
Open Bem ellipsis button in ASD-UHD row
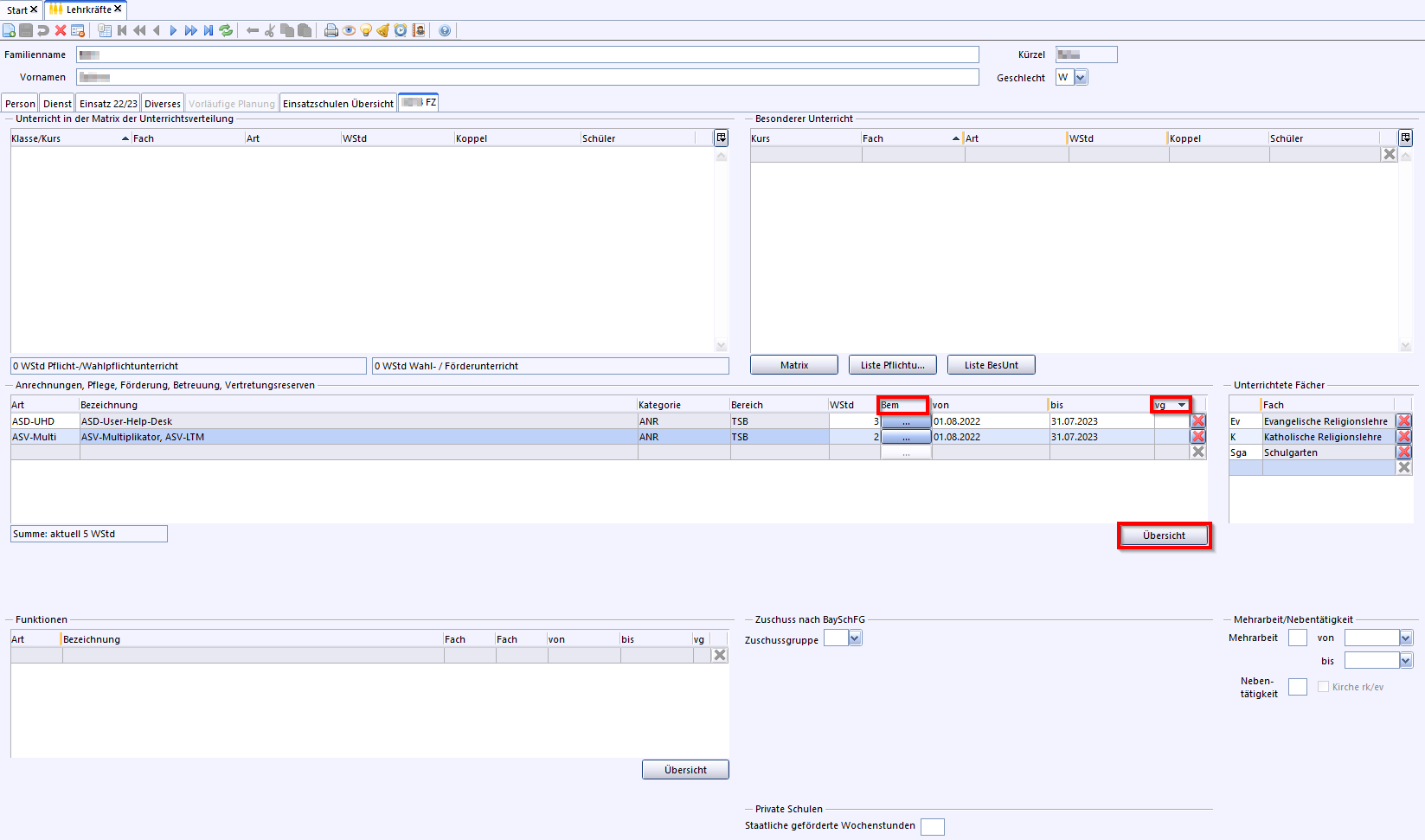coord(906,421)
